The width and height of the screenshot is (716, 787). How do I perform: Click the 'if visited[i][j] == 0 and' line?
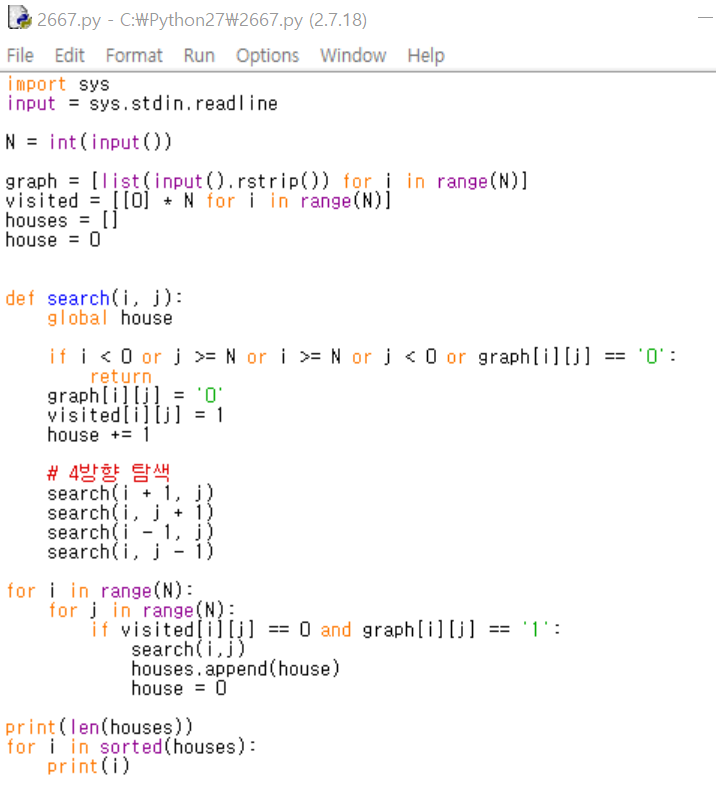click(x=325, y=629)
